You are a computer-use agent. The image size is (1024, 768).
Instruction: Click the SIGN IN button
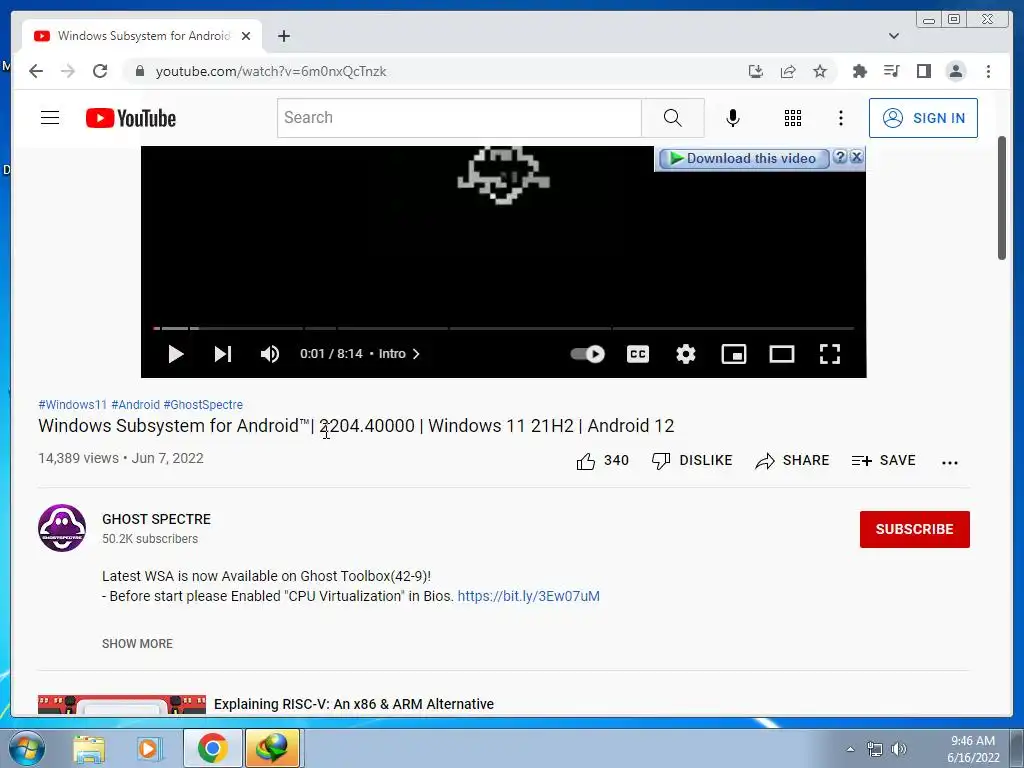[923, 118]
